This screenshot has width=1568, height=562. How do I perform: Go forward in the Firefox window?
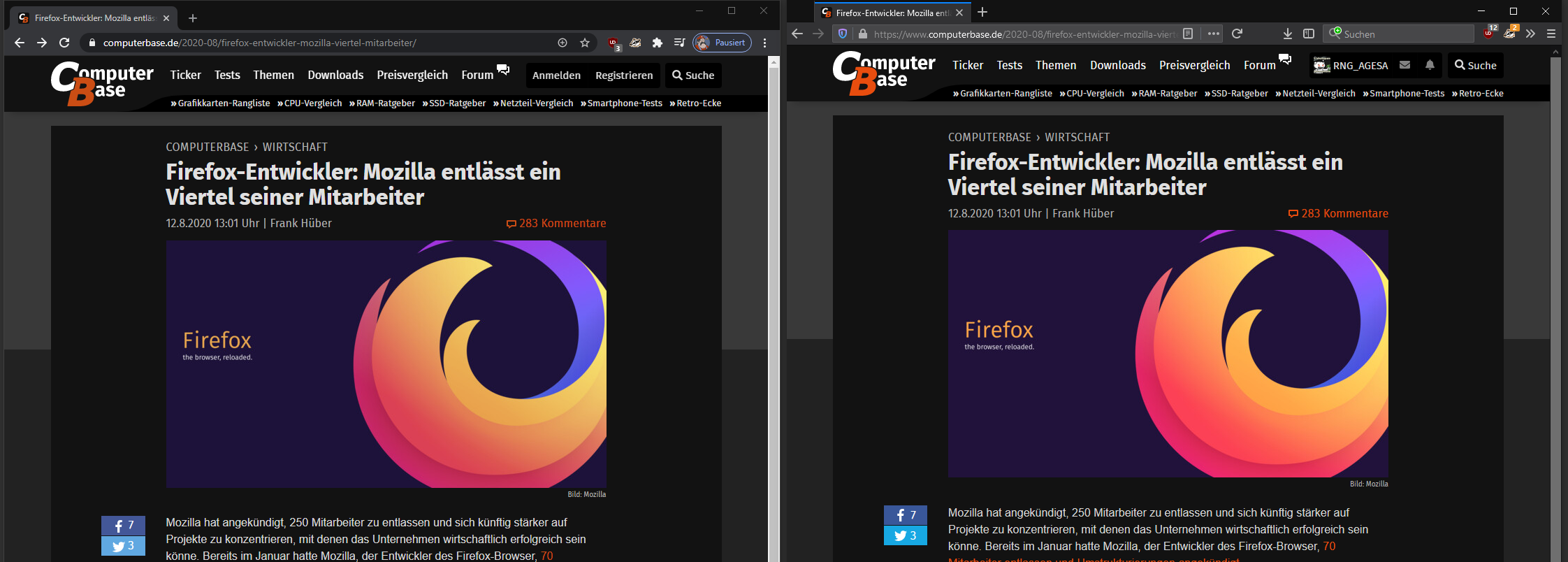[x=818, y=34]
